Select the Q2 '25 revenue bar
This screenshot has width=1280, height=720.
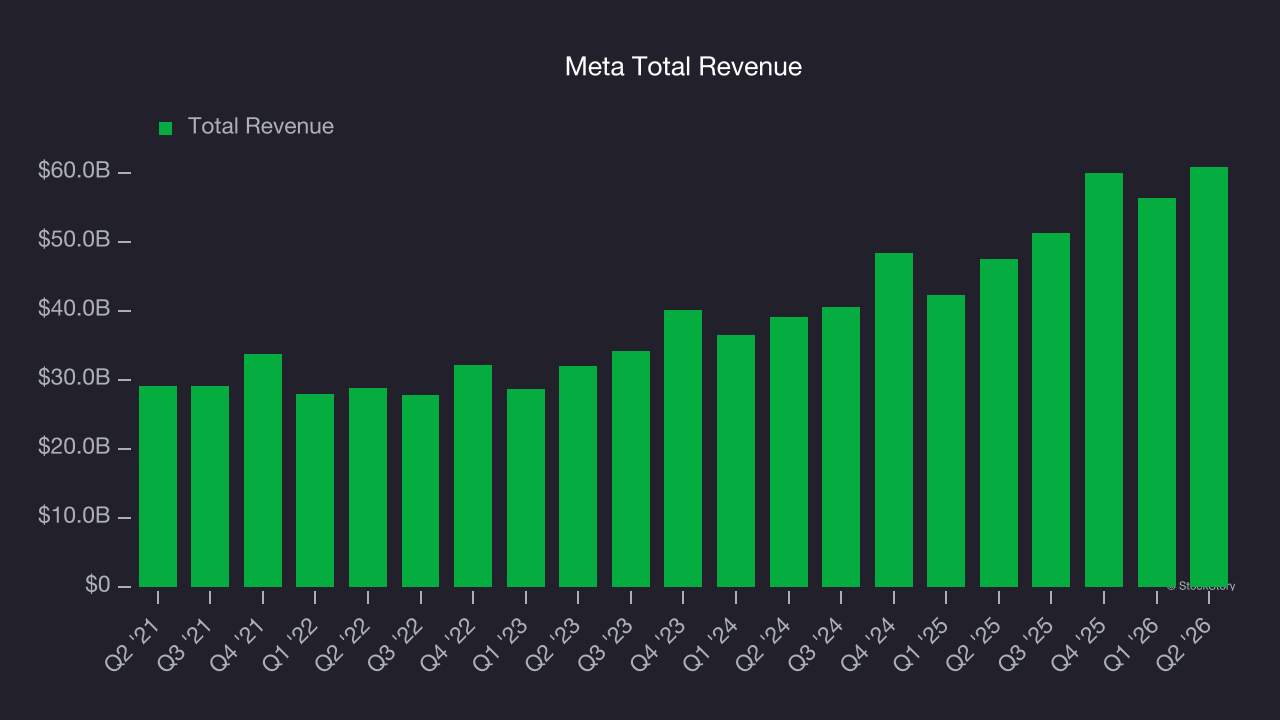coord(999,423)
